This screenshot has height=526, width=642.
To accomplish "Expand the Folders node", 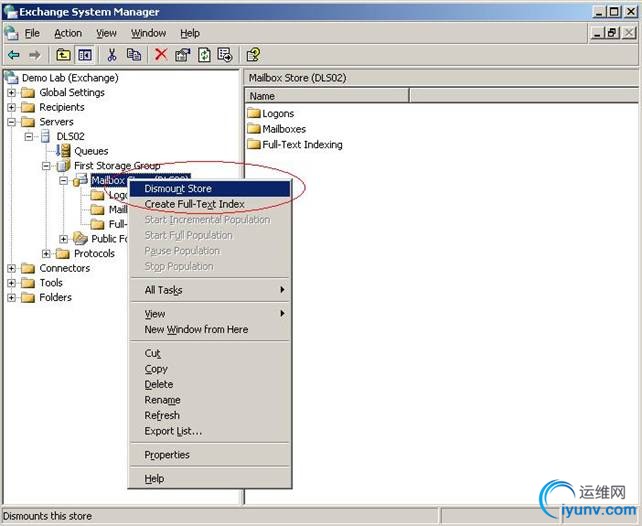I will click(x=11, y=298).
